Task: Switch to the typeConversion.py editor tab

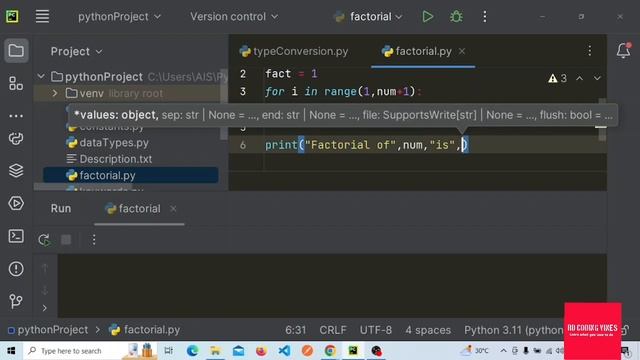Action: point(294,51)
